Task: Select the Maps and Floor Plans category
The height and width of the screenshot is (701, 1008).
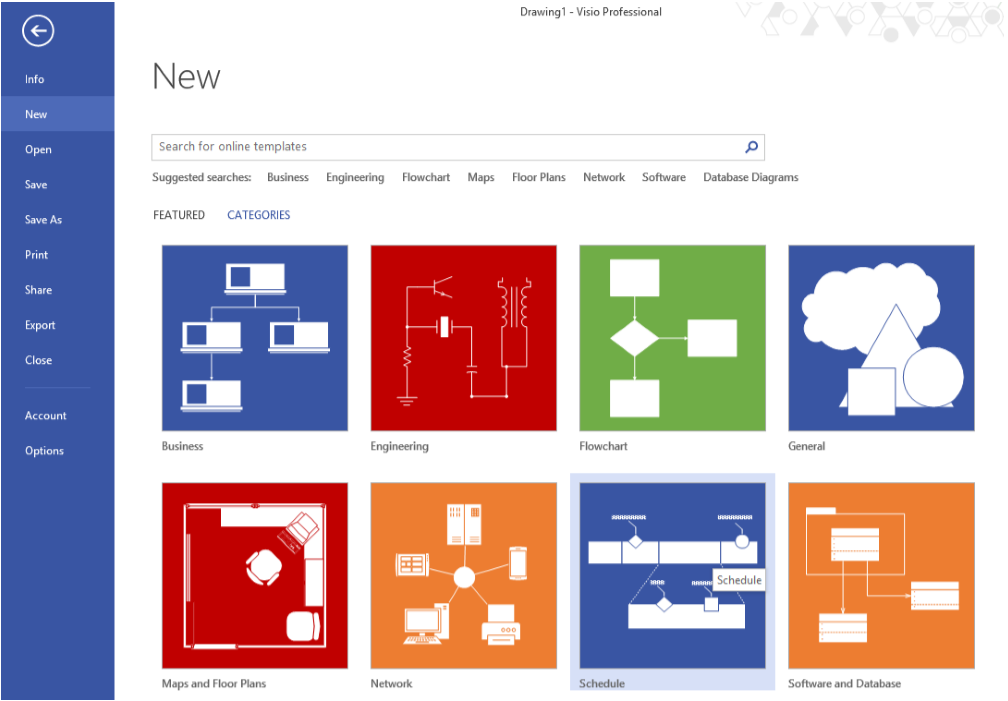Action: pyautogui.click(x=254, y=575)
